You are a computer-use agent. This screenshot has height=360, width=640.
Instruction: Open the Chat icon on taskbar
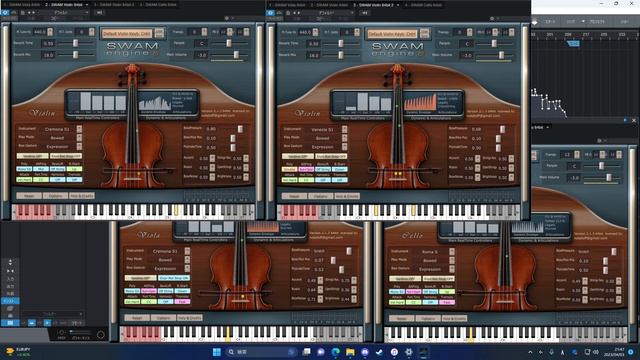pyautogui.click(x=321, y=352)
